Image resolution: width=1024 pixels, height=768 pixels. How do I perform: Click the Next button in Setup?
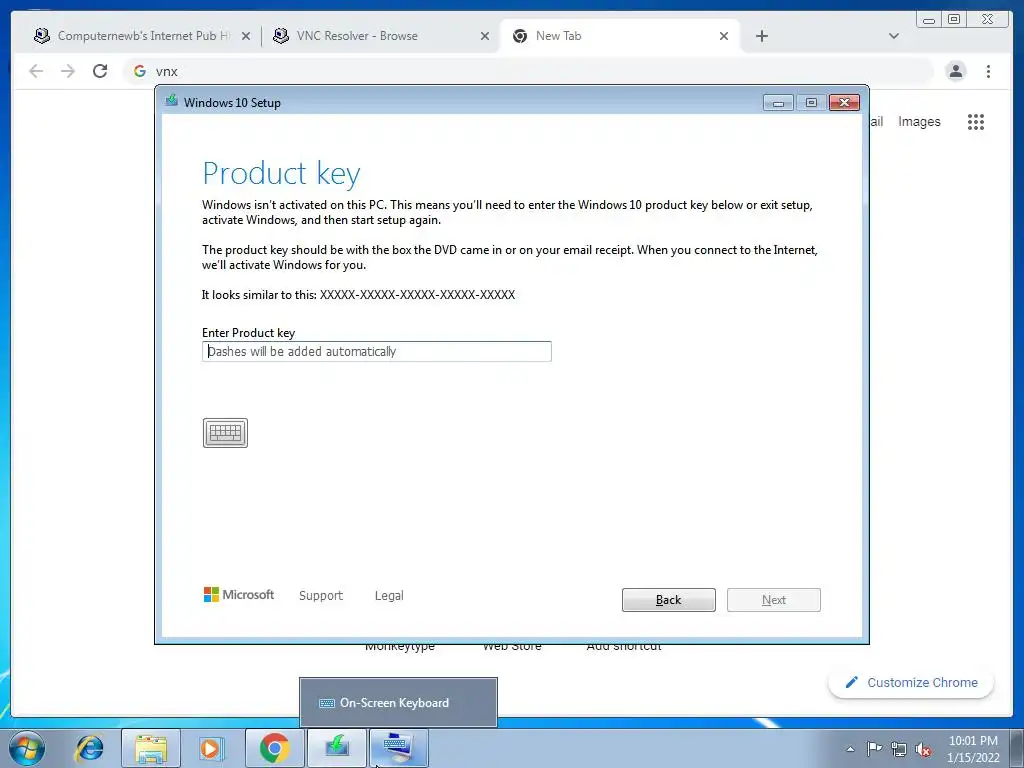[x=774, y=600]
